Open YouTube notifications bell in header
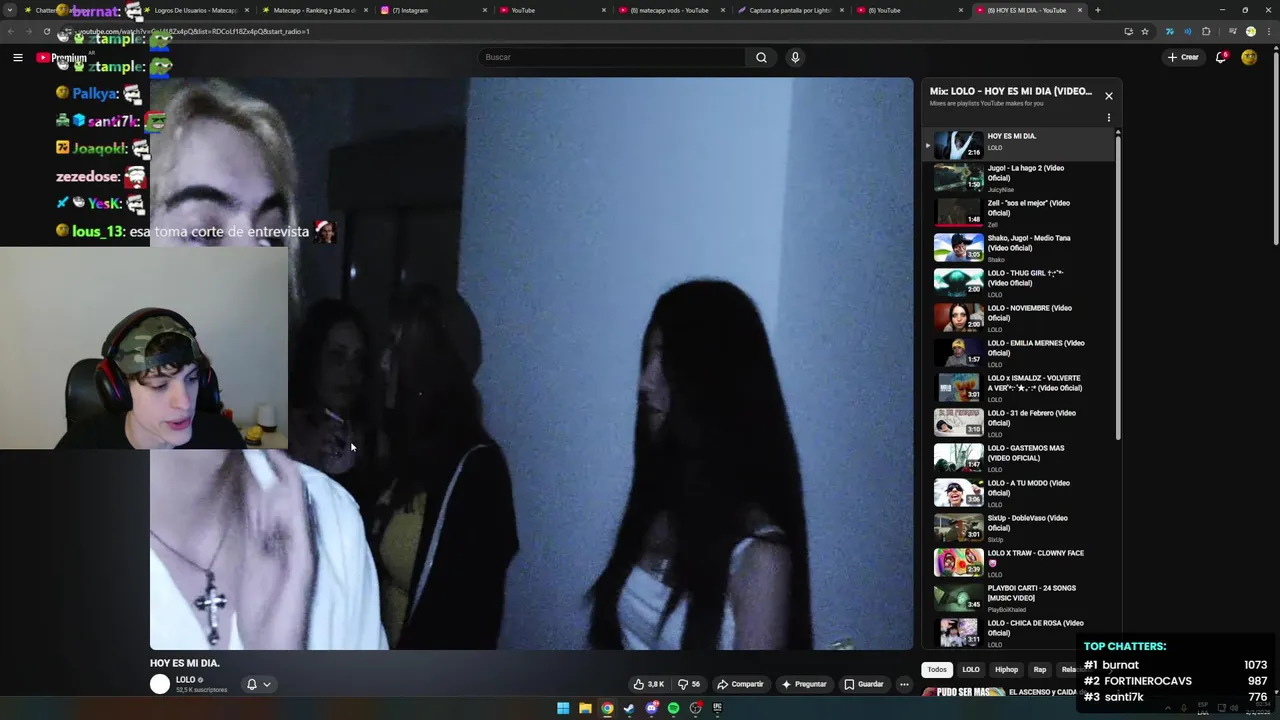The image size is (1280, 720). coord(1220,57)
